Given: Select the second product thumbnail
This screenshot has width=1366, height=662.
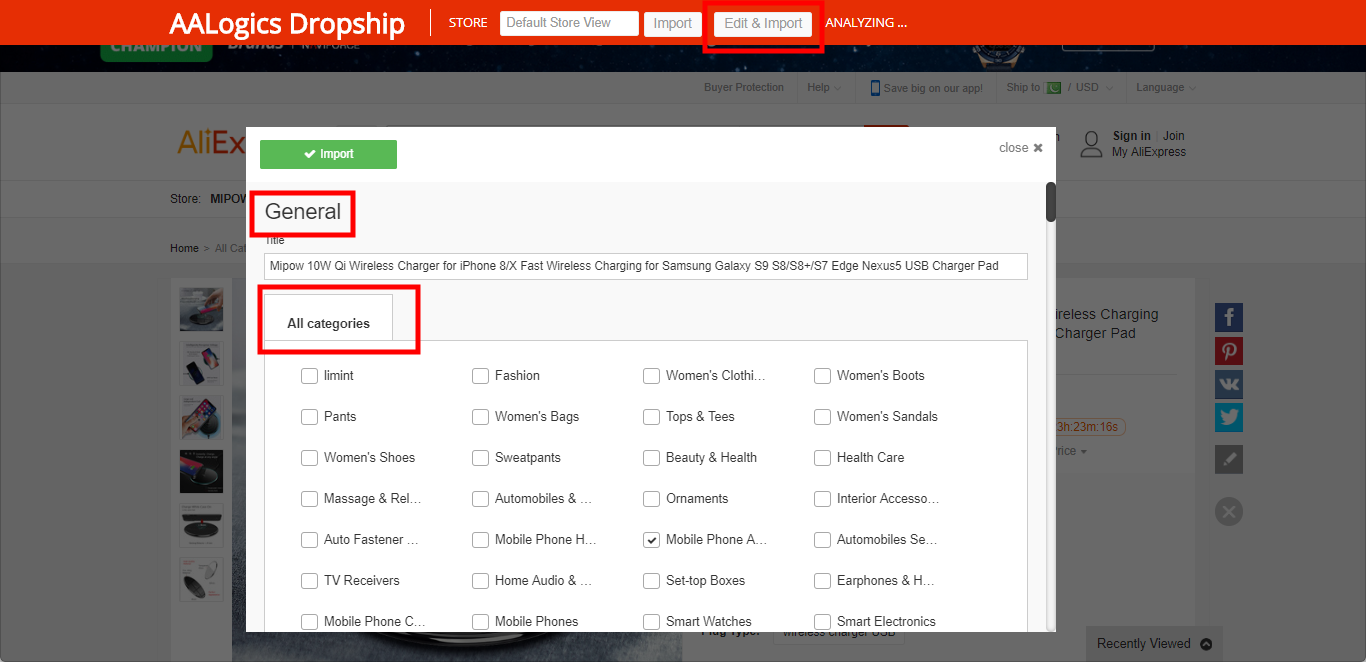Looking at the screenshot, I should tap(201, 363).
